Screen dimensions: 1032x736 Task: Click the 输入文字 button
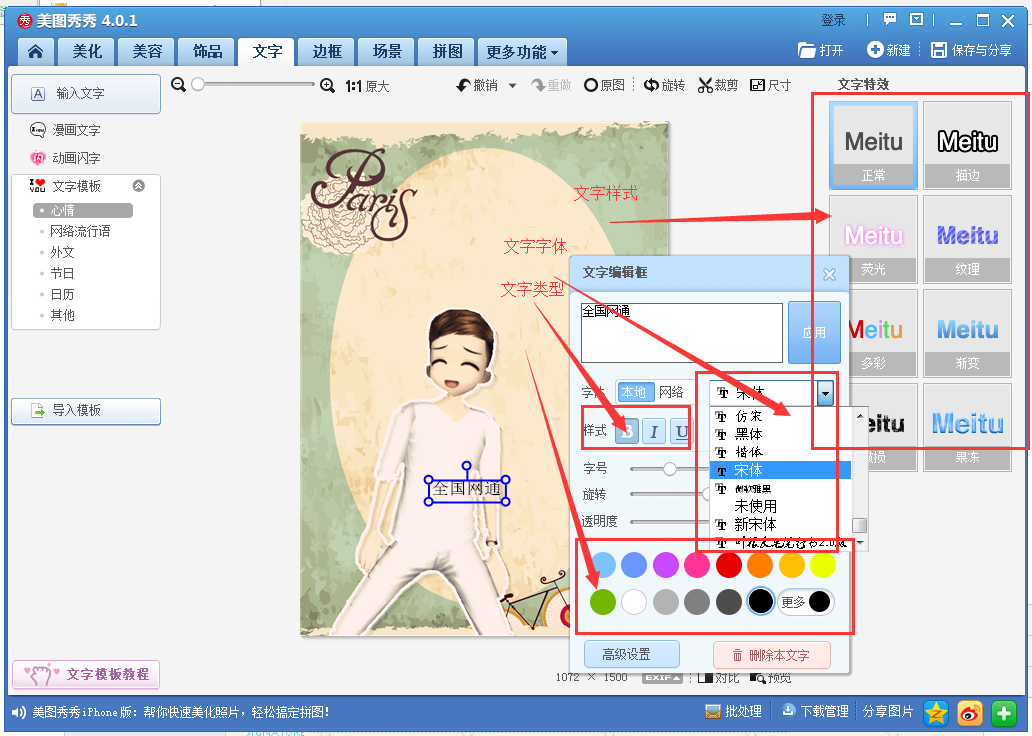click(86, 93)
